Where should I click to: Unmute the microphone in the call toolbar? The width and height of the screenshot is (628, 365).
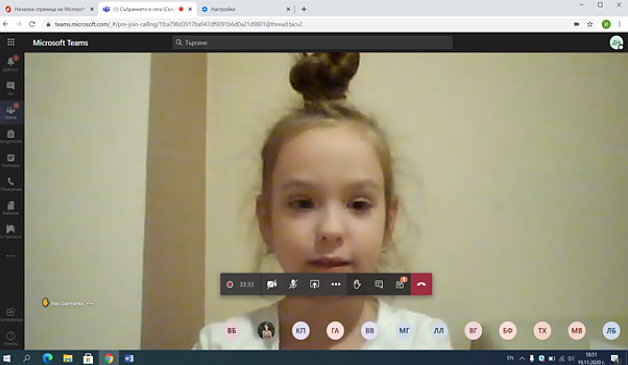293,284
